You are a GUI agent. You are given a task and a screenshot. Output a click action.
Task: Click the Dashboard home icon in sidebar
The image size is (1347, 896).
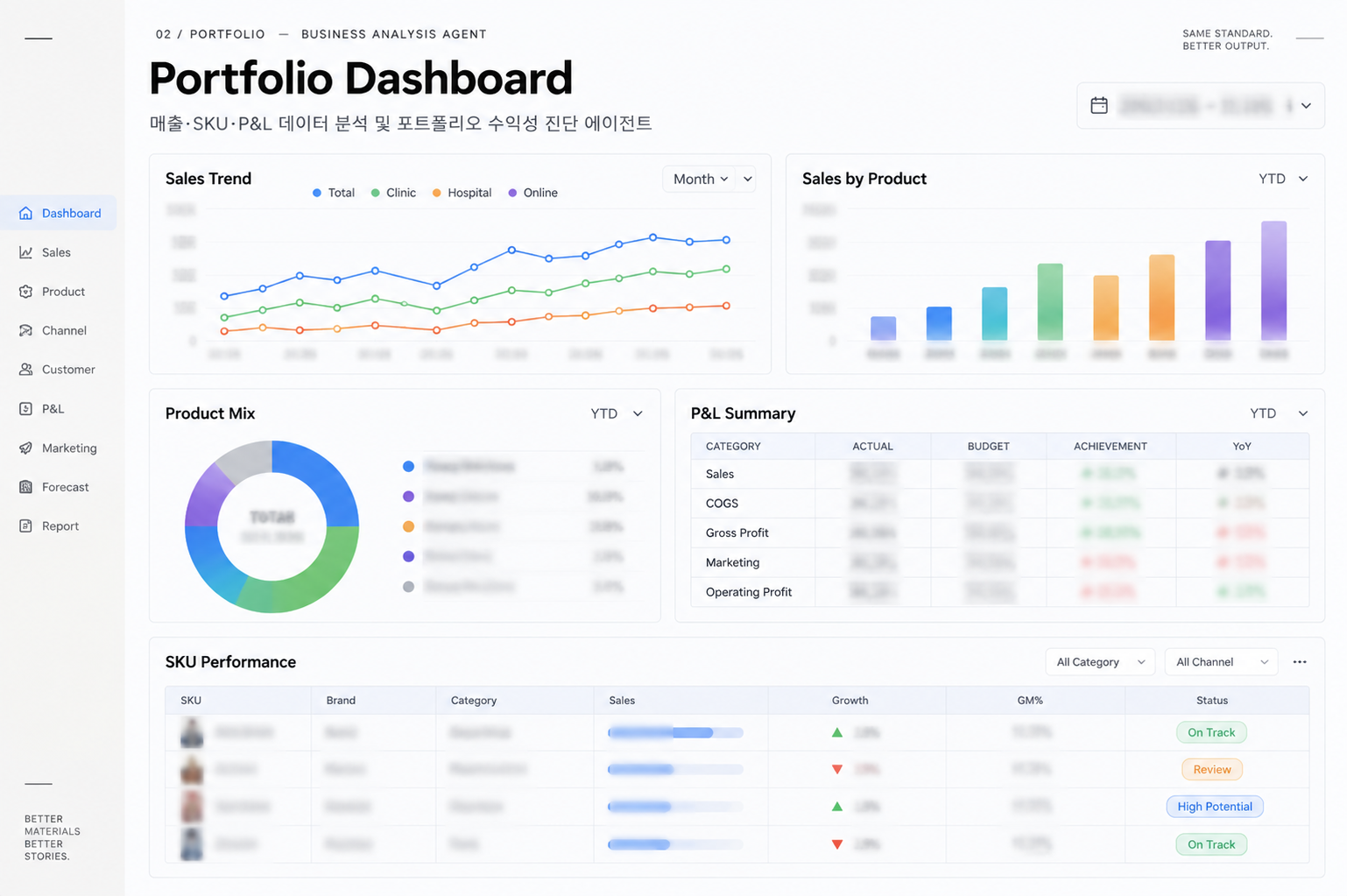point(25,213)
